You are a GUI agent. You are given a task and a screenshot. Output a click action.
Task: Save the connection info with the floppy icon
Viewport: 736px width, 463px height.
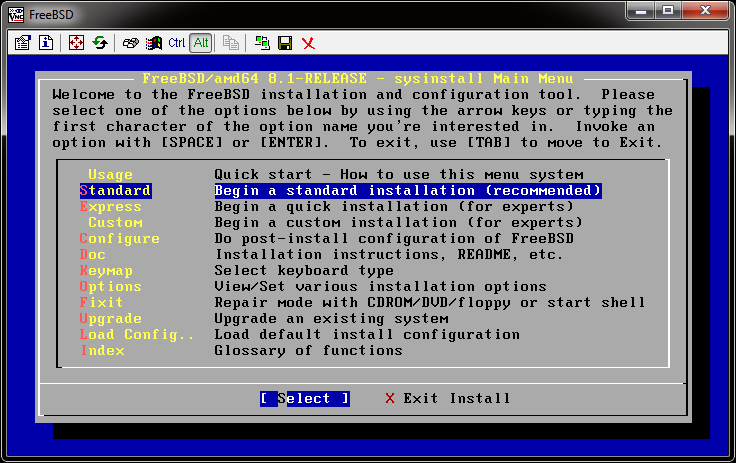(285, 43)
